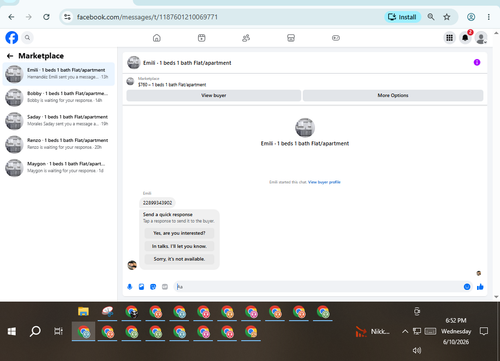The width and height of the screenshot is (500, 361).
Task: Click the address bar URL
Action: [x=147, y=17]
